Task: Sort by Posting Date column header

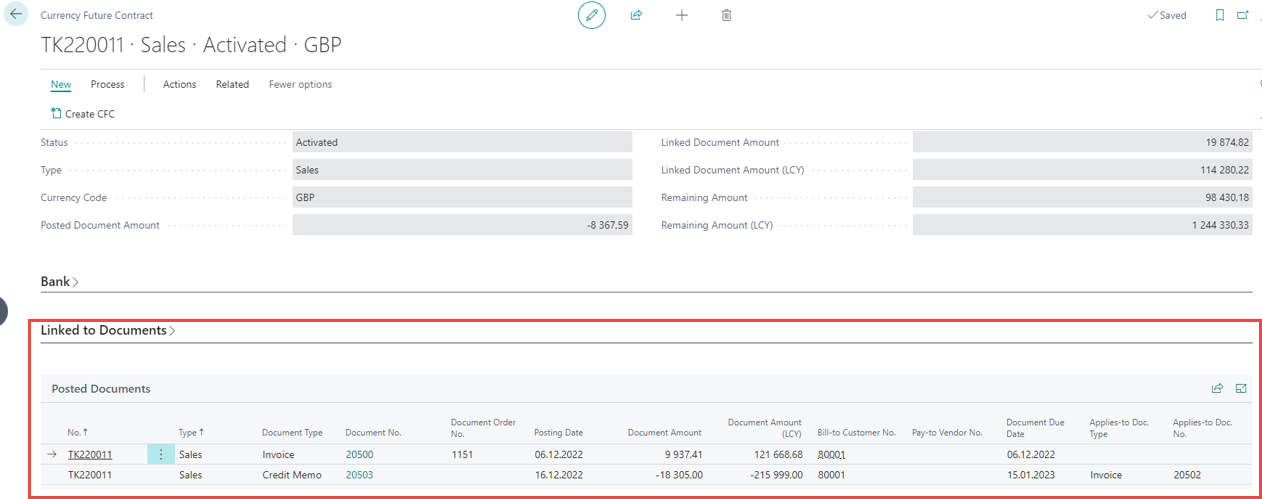Action: point(558,433)
